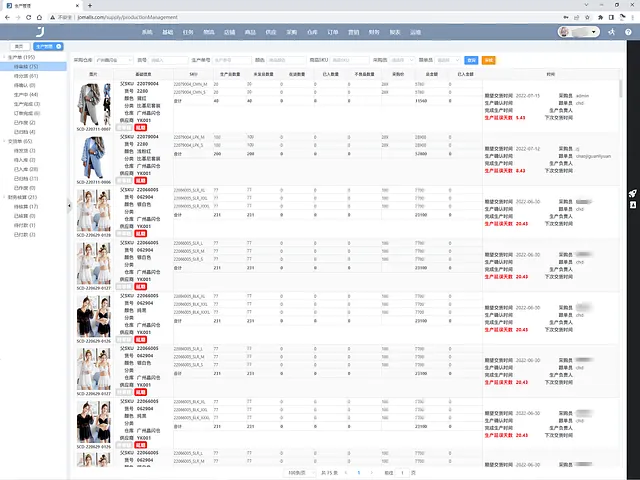Open the 采购 top menu
The height and width of the screenshot is (480, 640).
291,32
